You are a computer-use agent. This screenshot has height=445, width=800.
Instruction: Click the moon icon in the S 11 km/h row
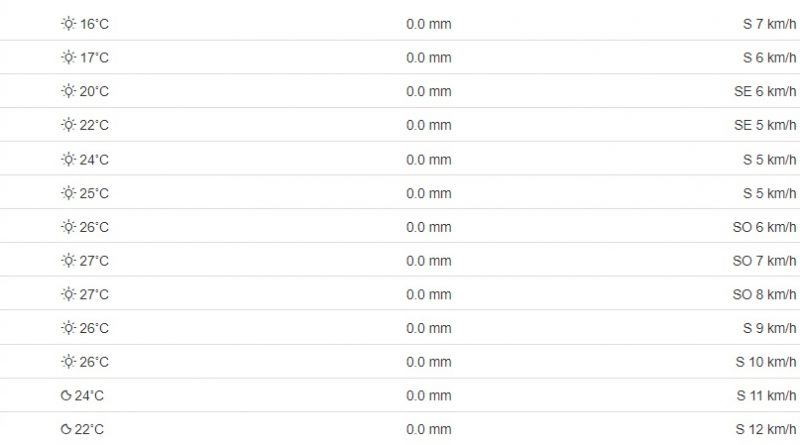point(66,396)
